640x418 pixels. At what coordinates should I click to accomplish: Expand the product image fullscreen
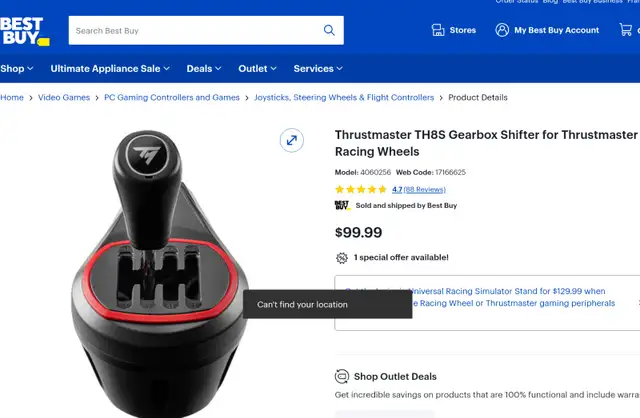291,140
